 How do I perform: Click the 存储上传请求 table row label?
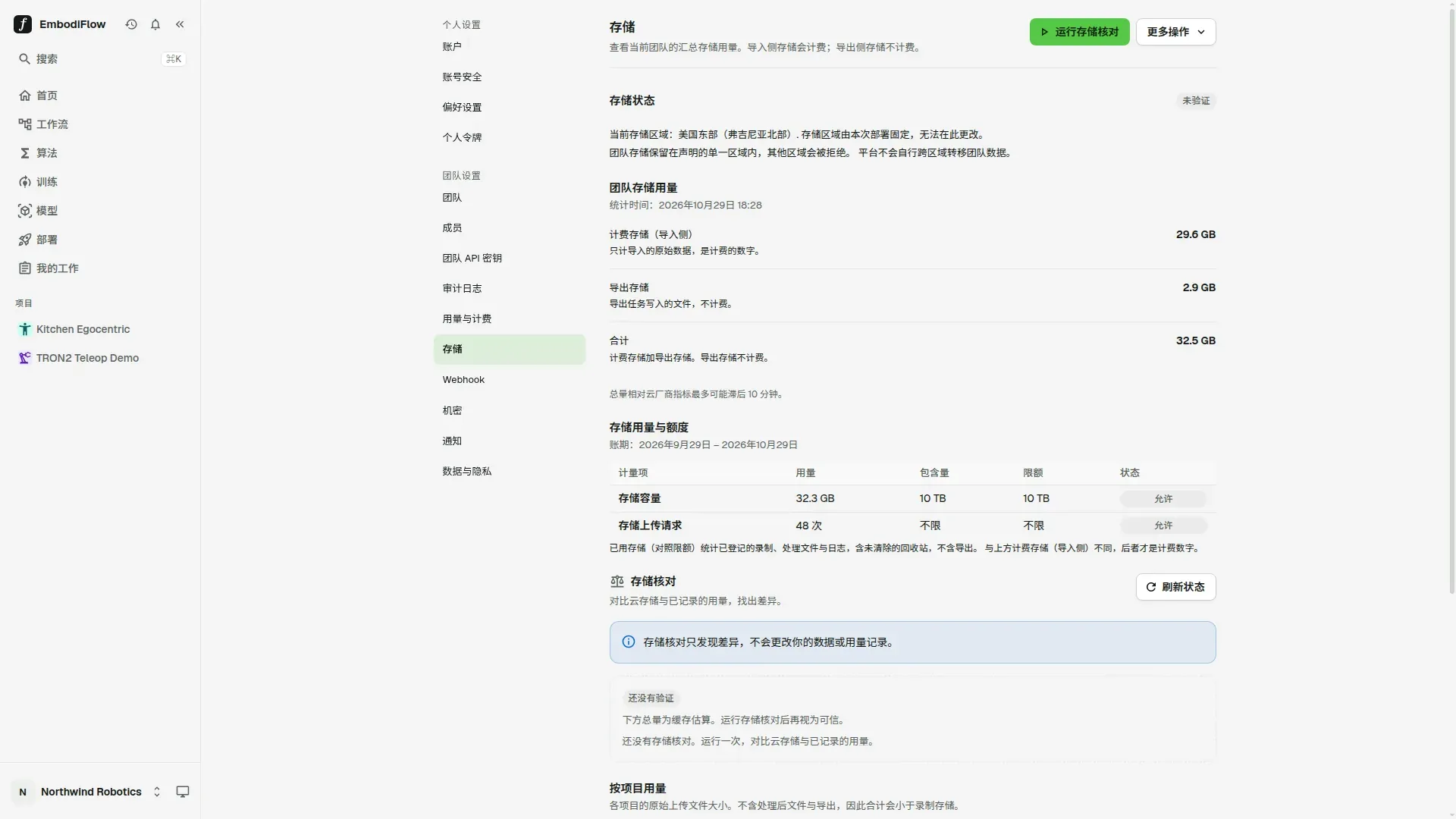coord(650,526)
